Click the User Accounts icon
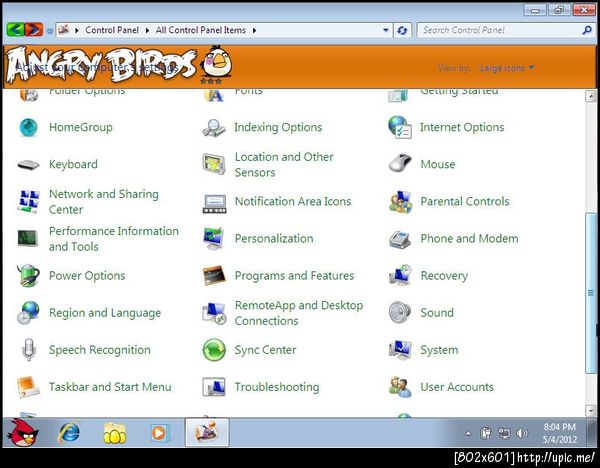Viewport: 600px width, 468px height. click(400, 386)
